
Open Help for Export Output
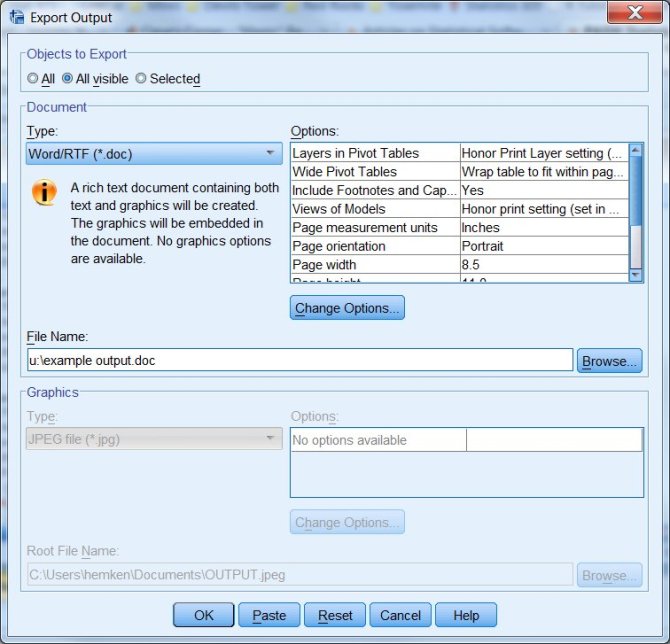[x=465, y=615]
